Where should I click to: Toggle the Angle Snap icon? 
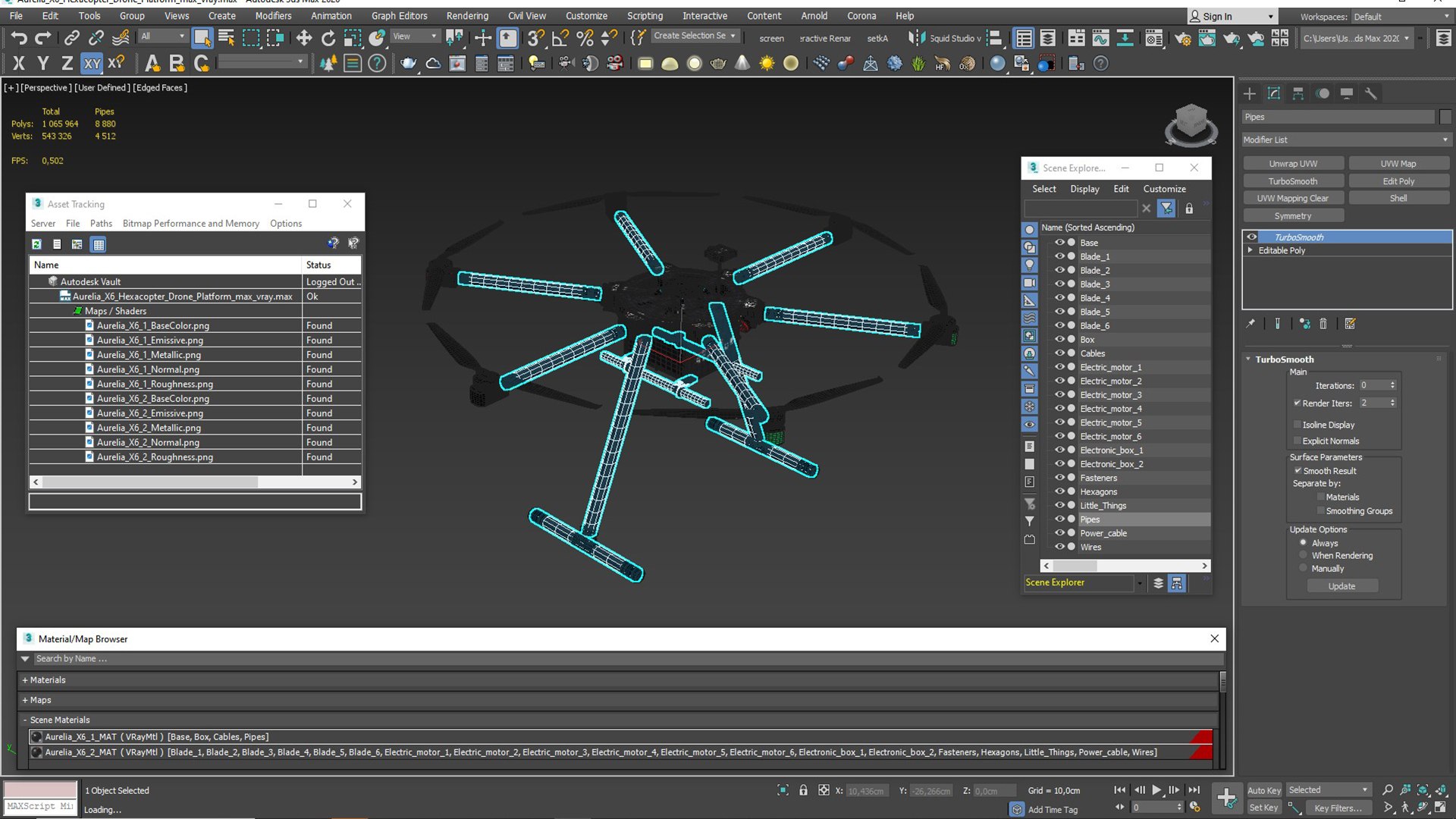(x=560, y=38)
